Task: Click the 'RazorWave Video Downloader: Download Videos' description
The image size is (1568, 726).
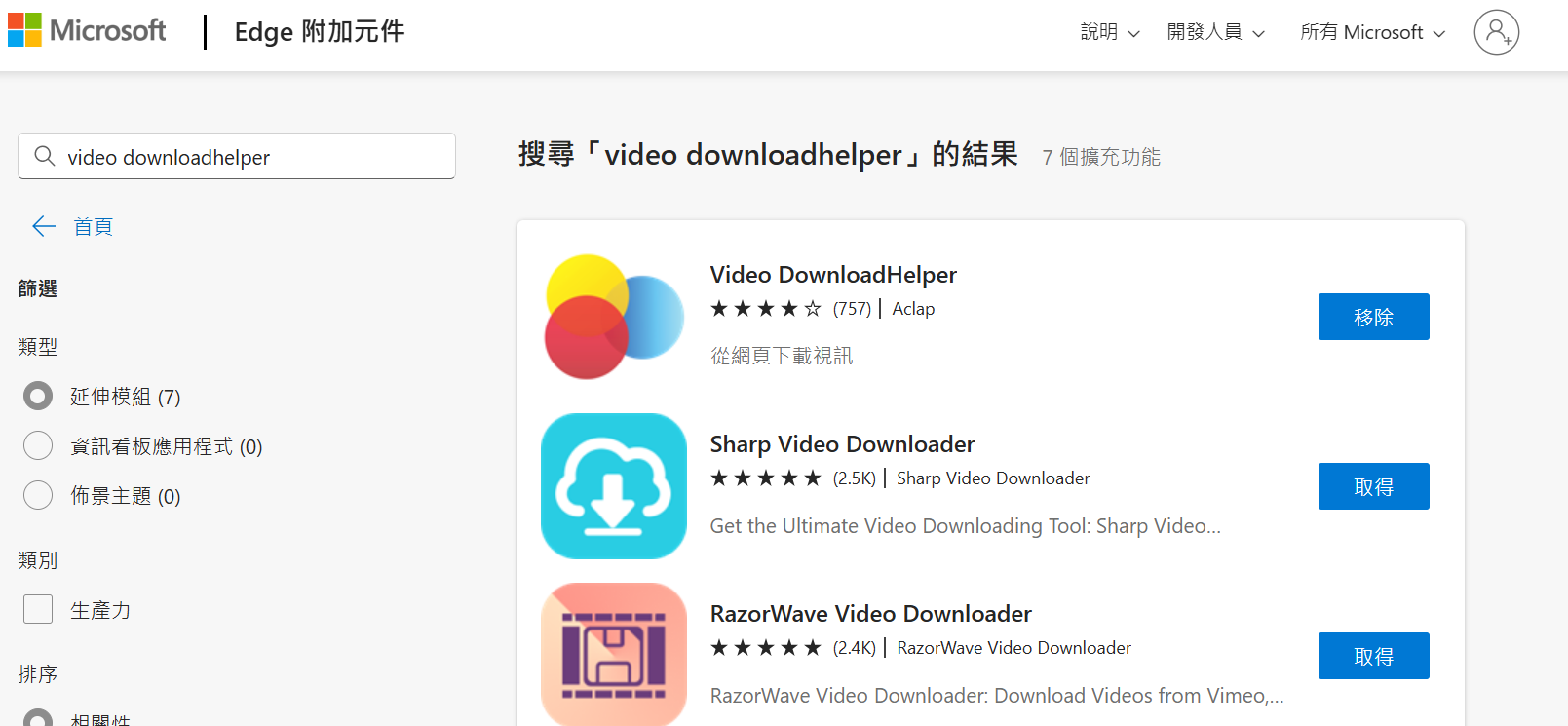Action: (997, 696)
